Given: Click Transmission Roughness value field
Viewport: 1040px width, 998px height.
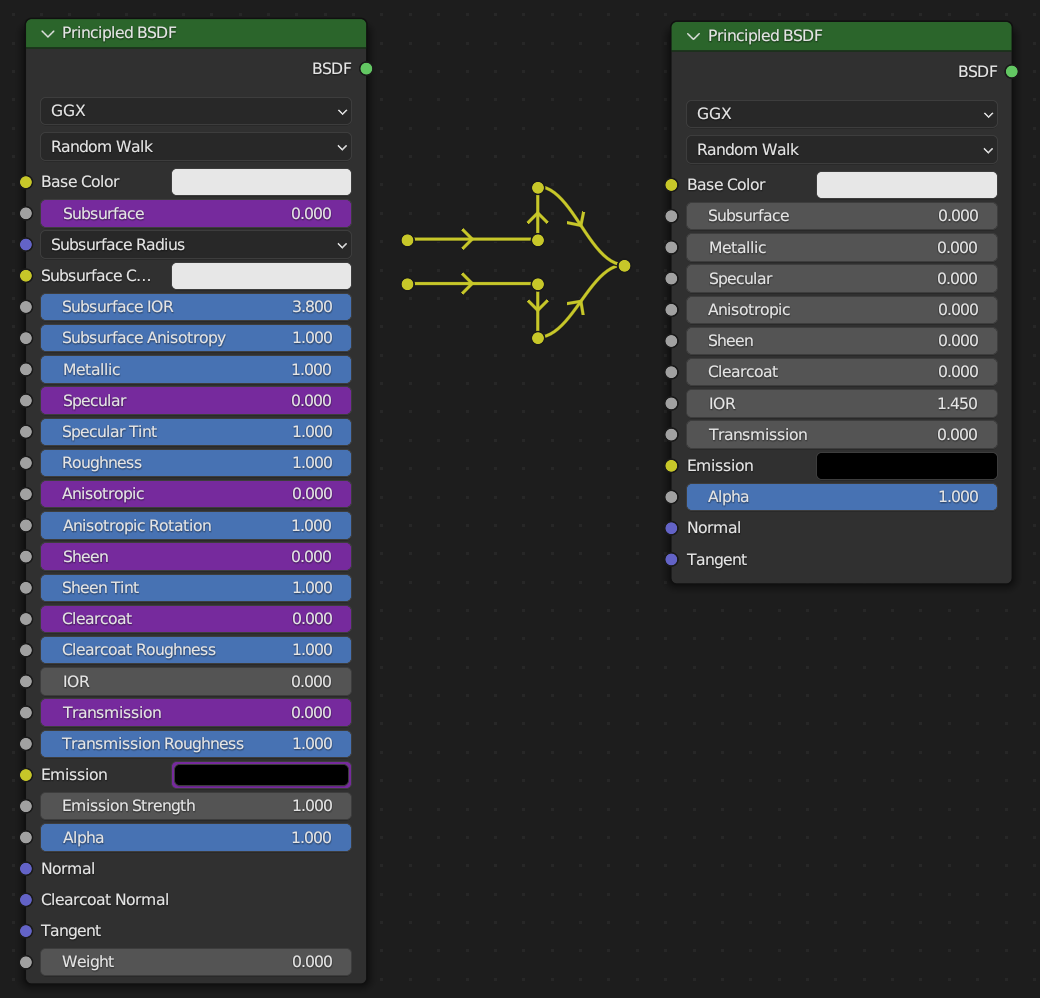Looking at the screenshot, I should [196, 743].
